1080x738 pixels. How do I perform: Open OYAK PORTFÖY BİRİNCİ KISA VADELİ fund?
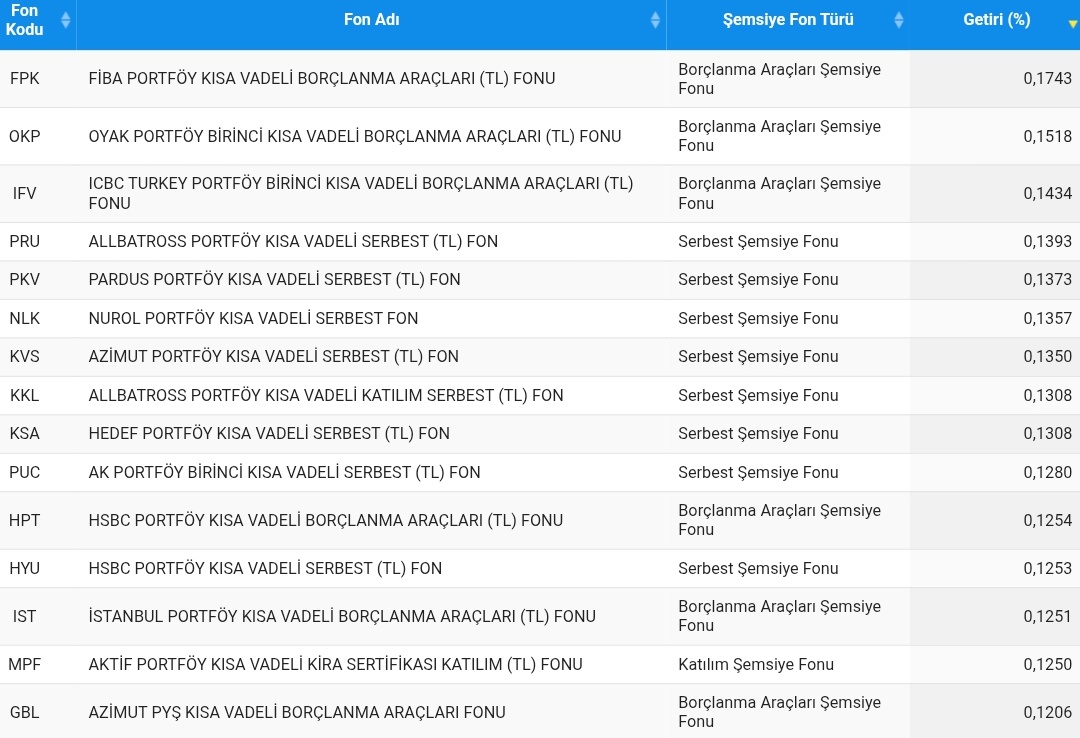[x=355, y=136]
